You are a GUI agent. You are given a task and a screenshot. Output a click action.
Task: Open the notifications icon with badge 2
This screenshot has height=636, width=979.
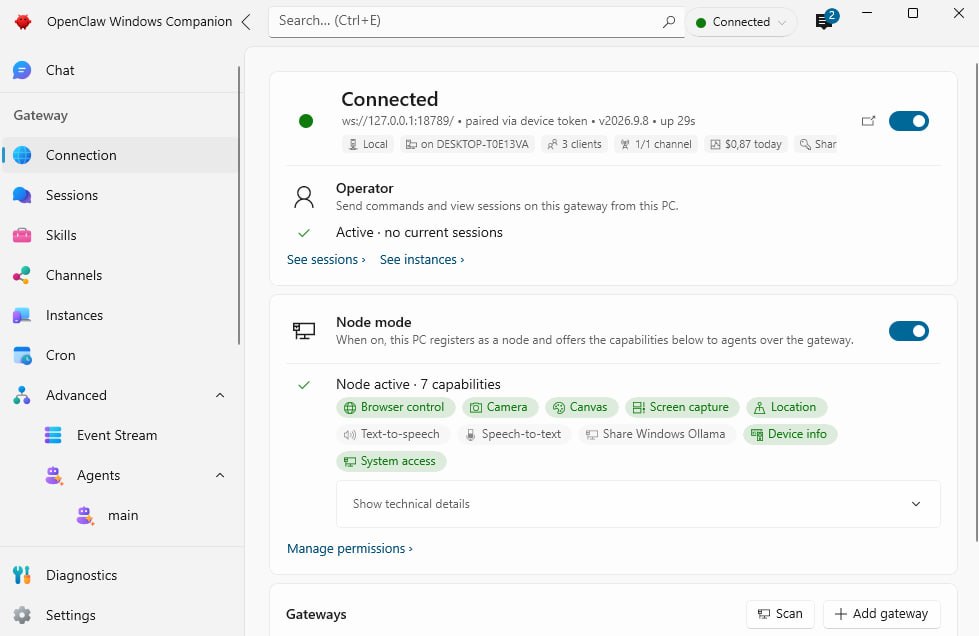click(x=825, y=21)
